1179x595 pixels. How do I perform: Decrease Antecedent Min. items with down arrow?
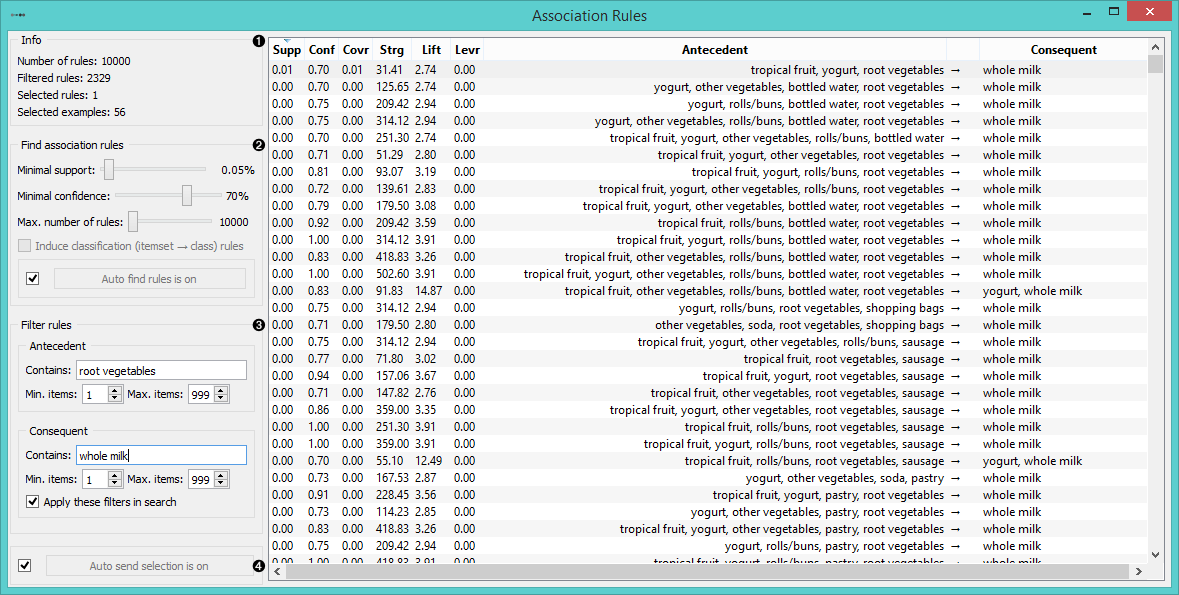pyautogui.click(x=115, y=399)
